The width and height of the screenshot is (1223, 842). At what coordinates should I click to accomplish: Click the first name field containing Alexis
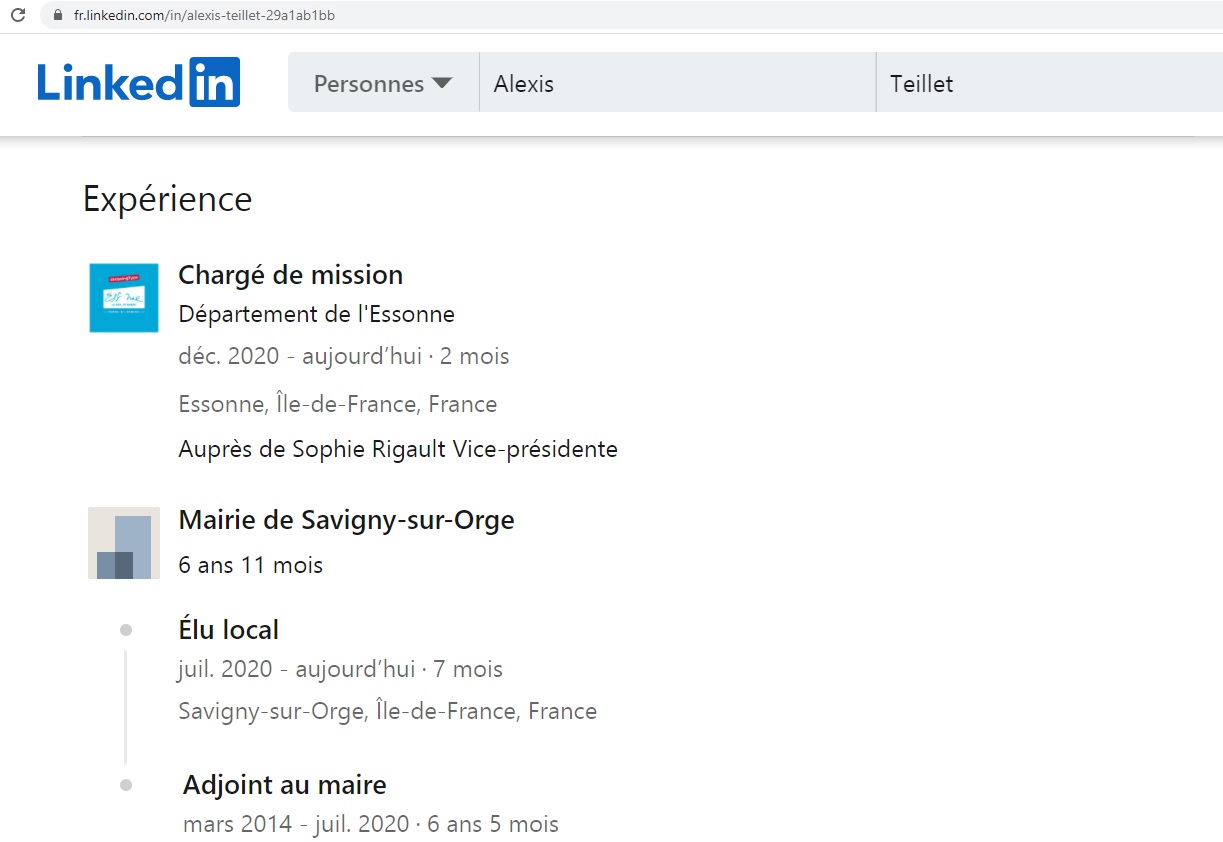pyautogui.click(x=677, y=84)
